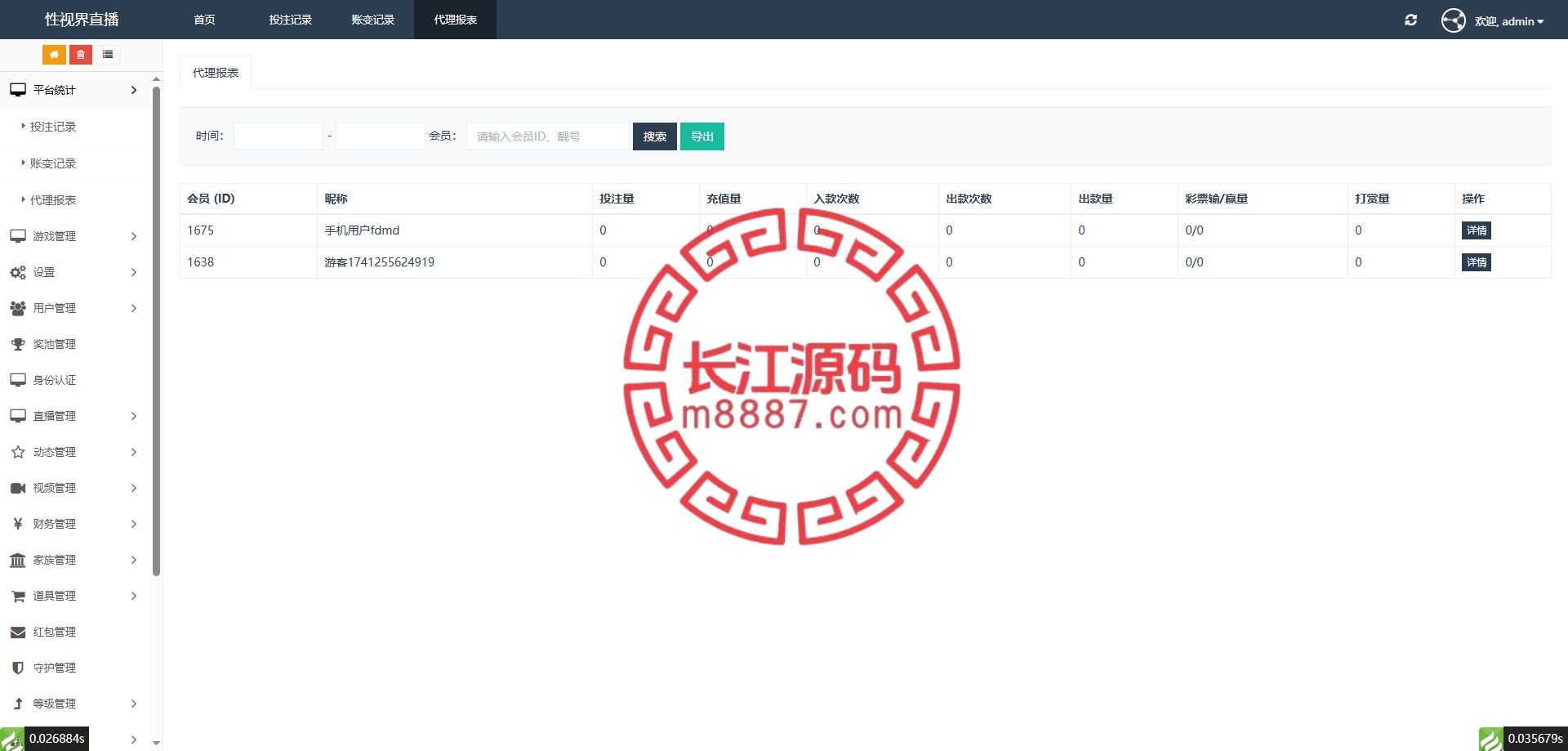Click the admin avatar icon
Image resolution: width=1568 pixels, height=751 pixels.
(x=1454, y=20)
